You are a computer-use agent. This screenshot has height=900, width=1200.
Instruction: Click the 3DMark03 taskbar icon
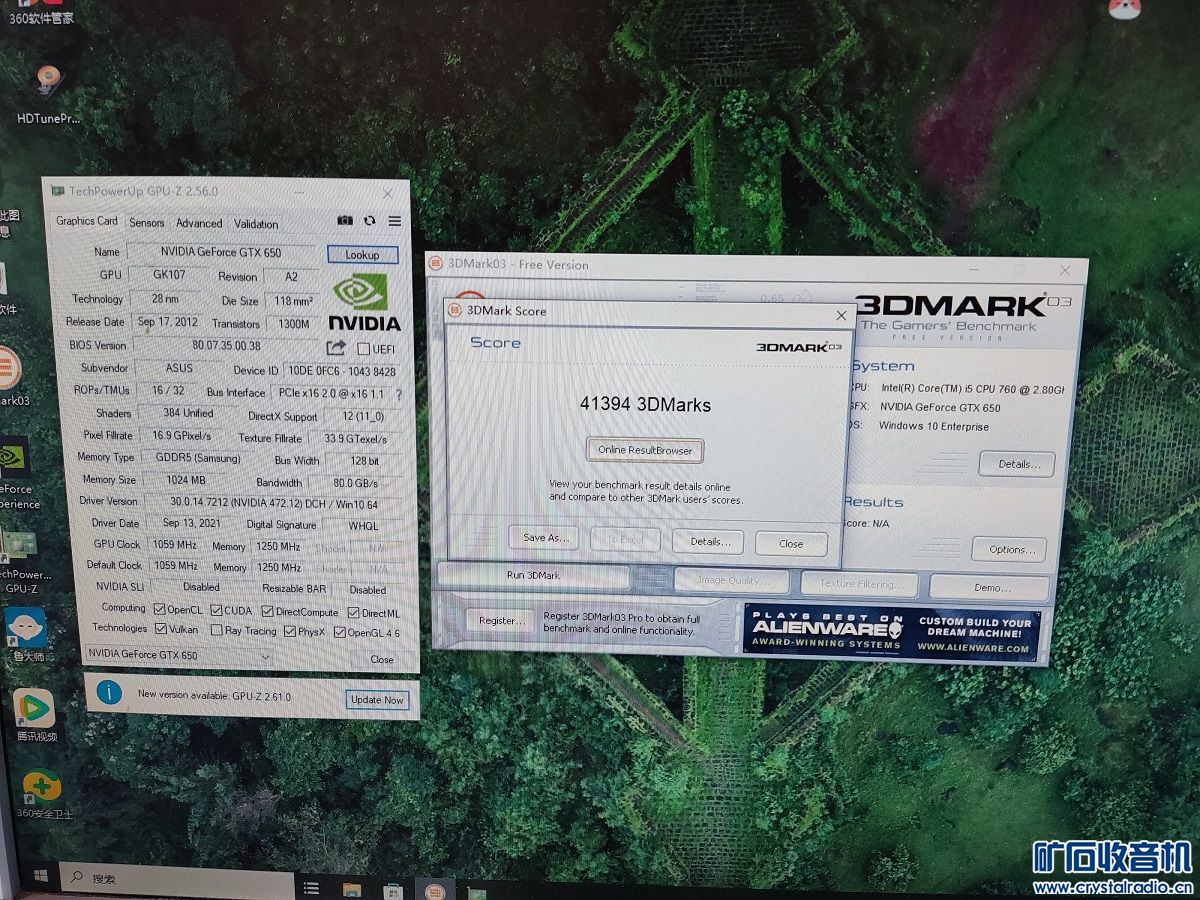click(x=435, y=891)
